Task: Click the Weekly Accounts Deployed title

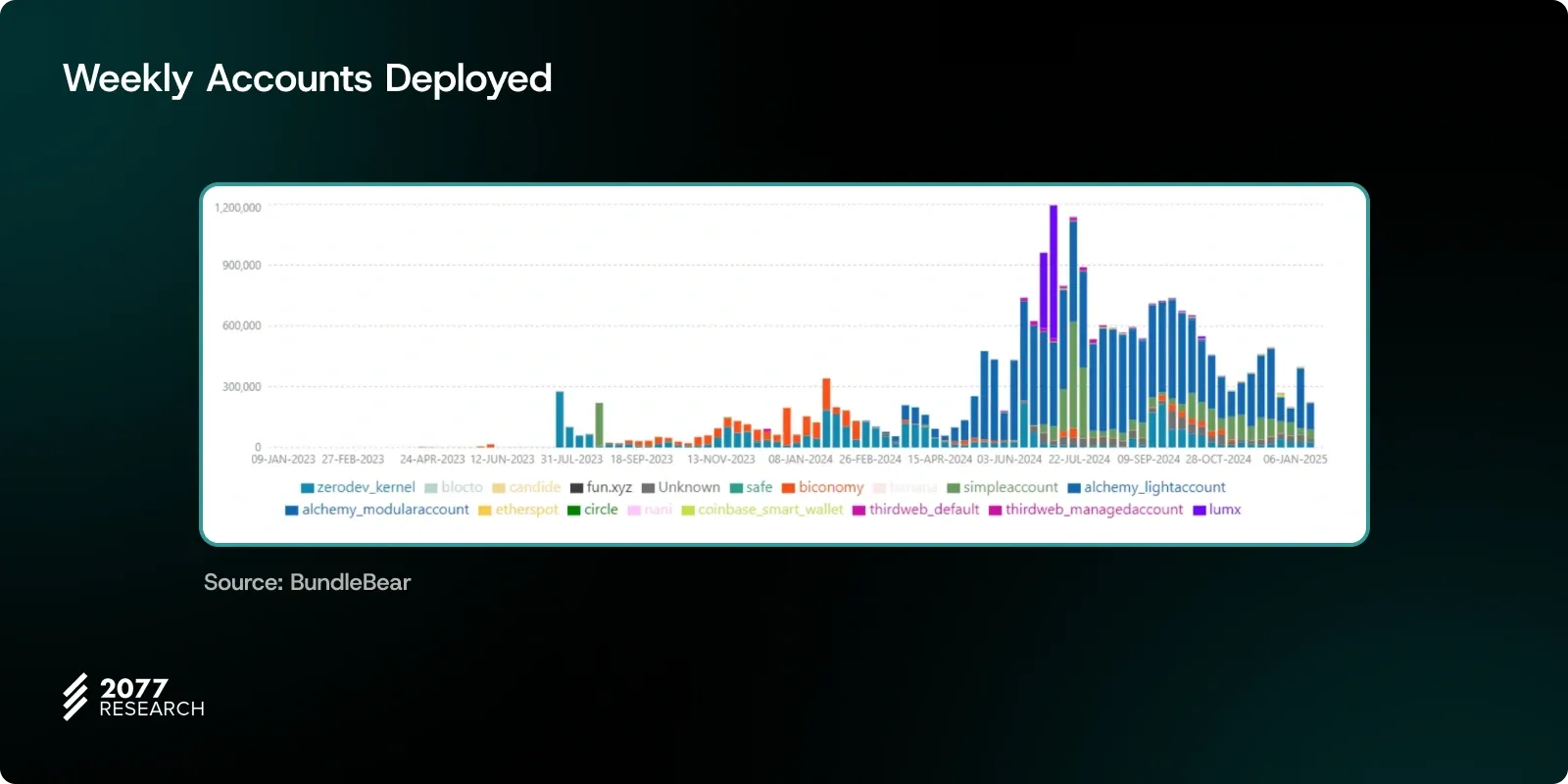Action: point(308,78)
